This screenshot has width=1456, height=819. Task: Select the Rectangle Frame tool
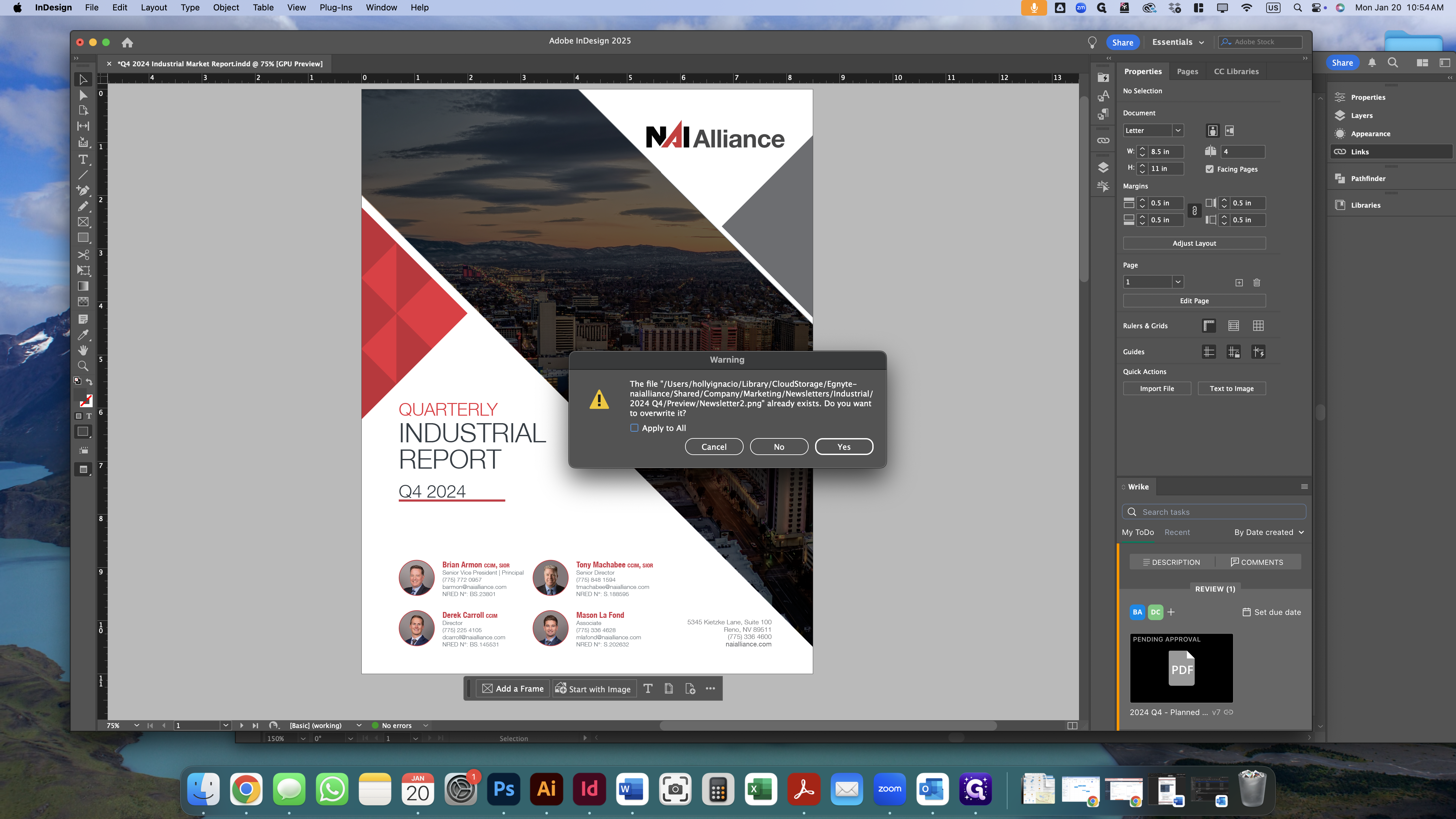tap(83, 222)
